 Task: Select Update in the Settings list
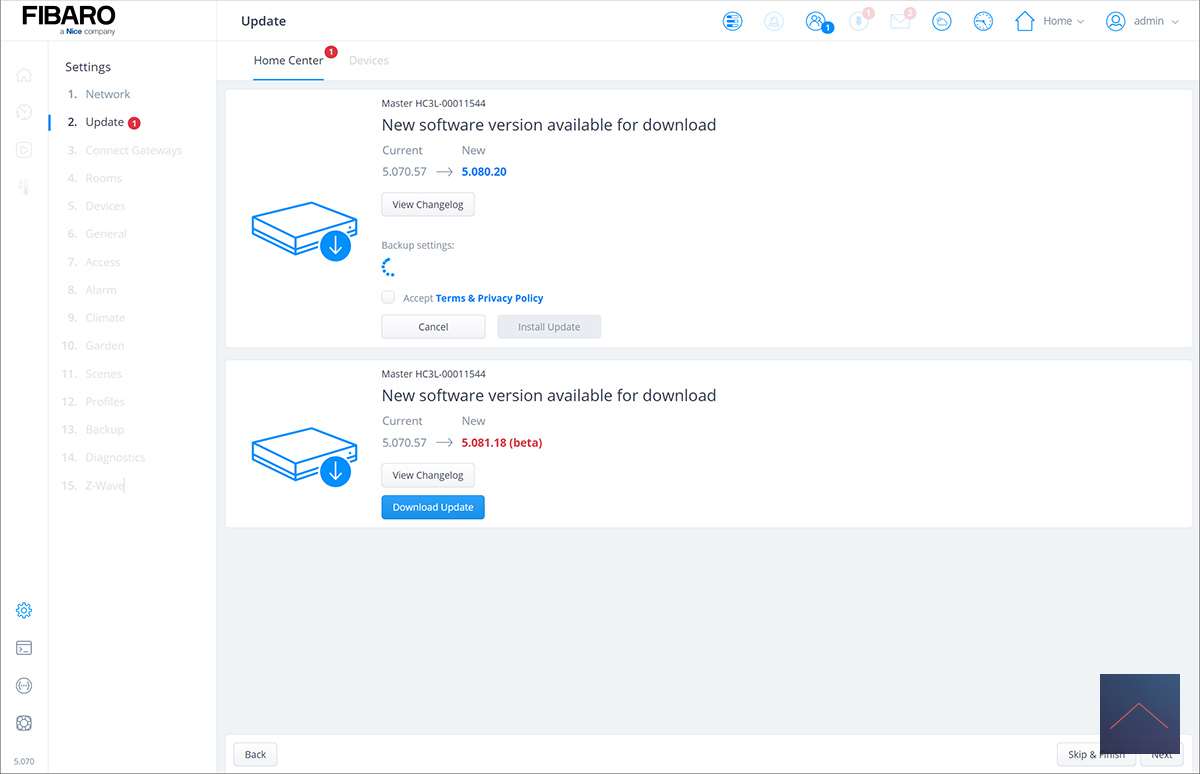click(104, 122)
